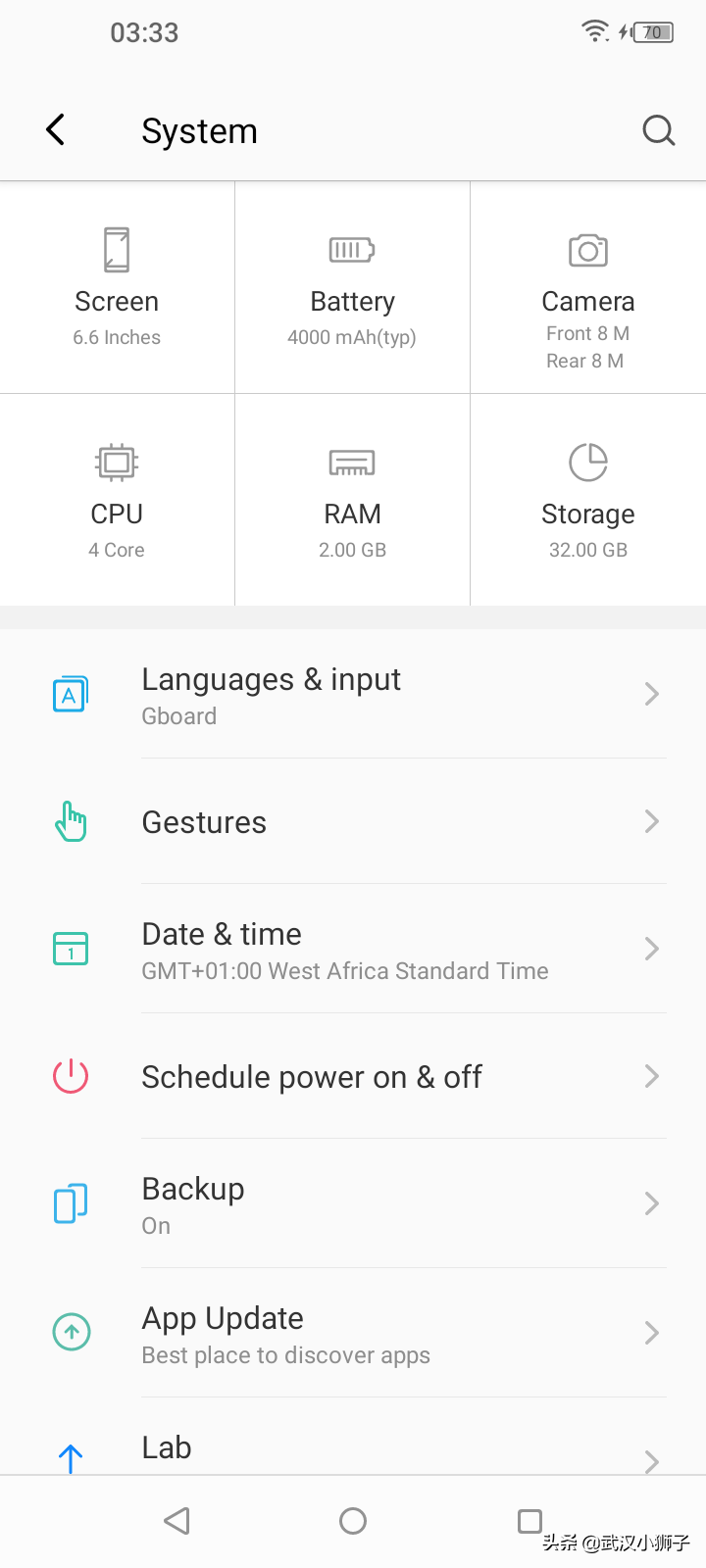
Task: Tap the Storage pie icon
Action: 587,462
